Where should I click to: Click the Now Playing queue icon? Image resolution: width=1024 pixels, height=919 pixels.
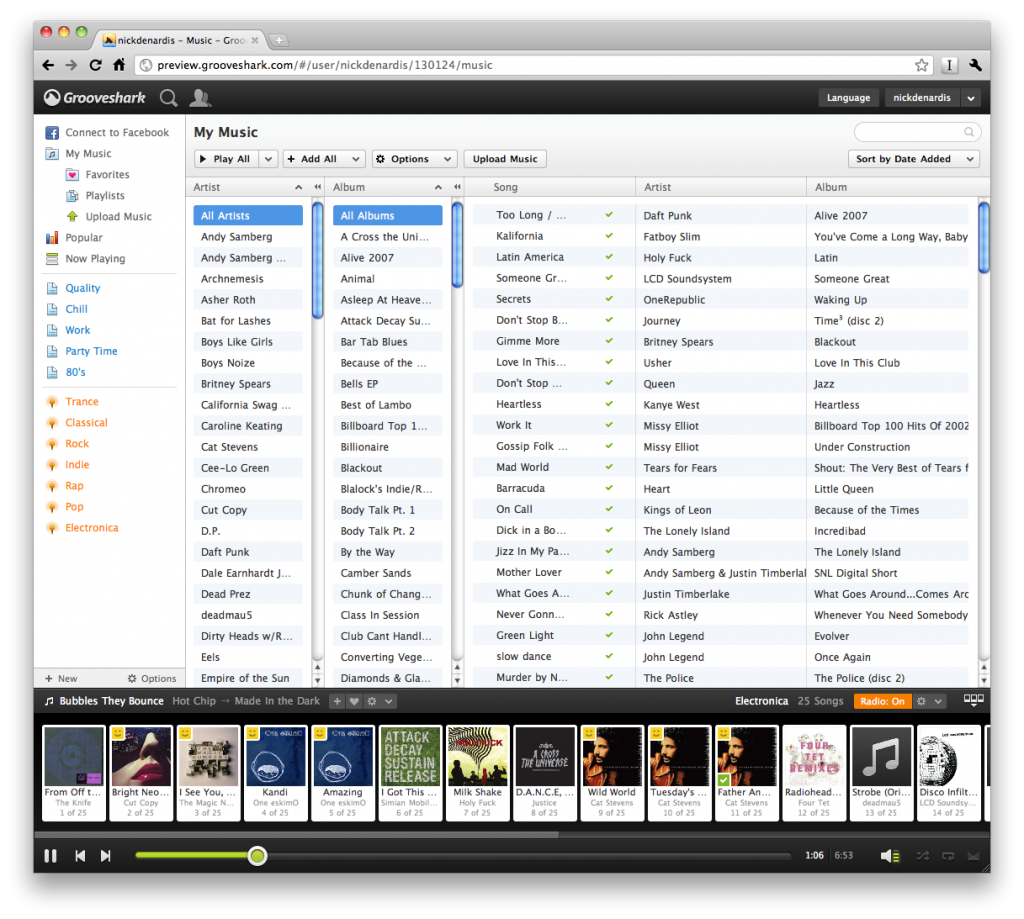click(x=52, y=259)
